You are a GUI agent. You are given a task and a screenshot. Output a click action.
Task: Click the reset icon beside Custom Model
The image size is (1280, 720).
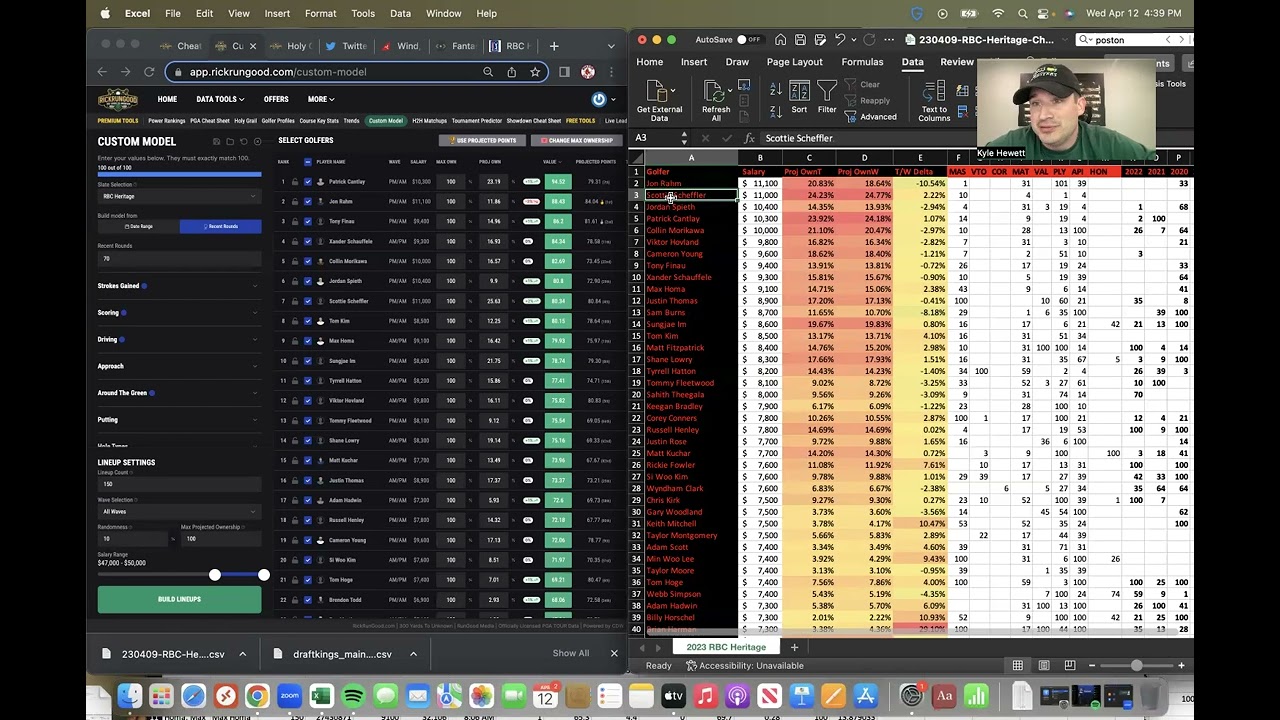click(243, 142)
